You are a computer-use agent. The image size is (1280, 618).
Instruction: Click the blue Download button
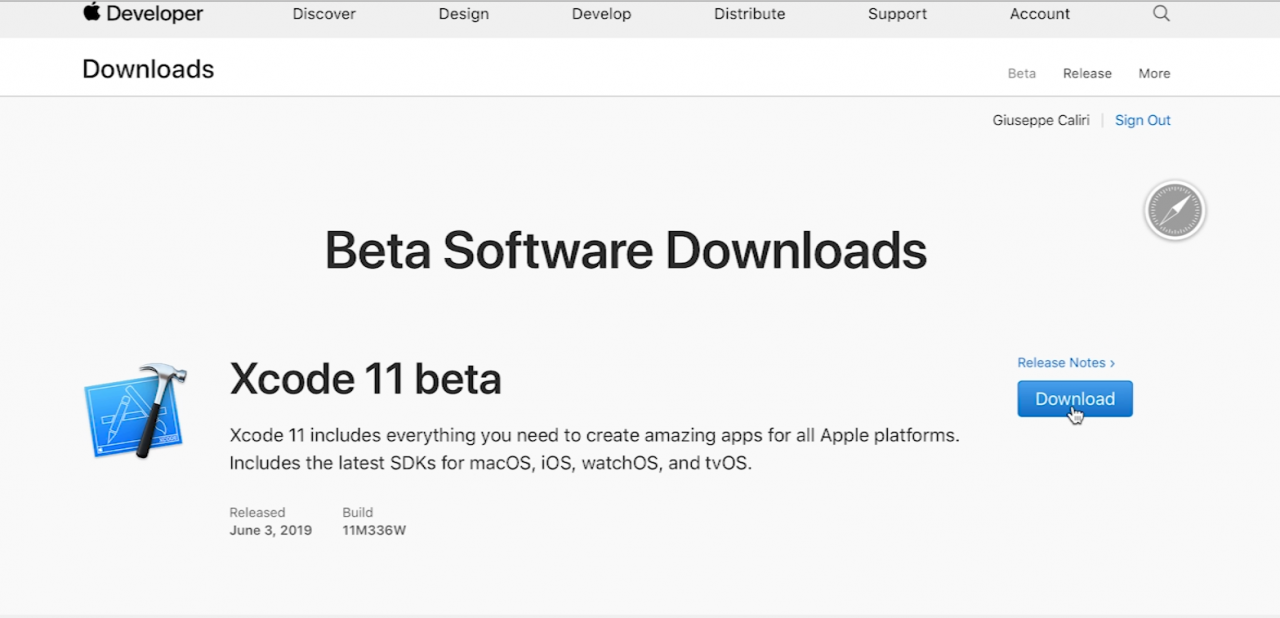pos(1075,399)
